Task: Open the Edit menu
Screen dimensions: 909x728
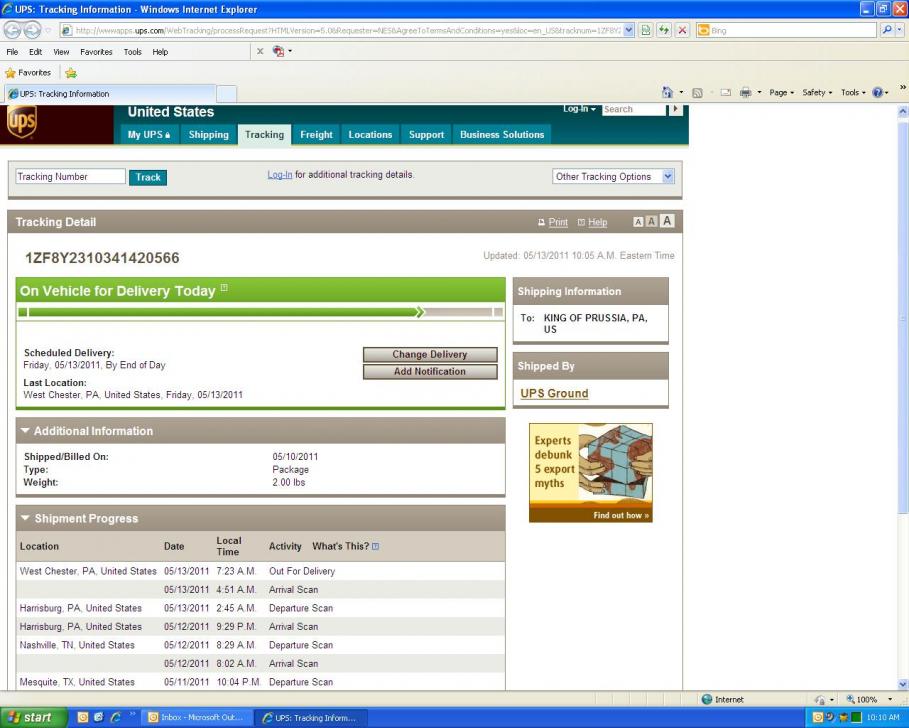Action: click(35, 52)
